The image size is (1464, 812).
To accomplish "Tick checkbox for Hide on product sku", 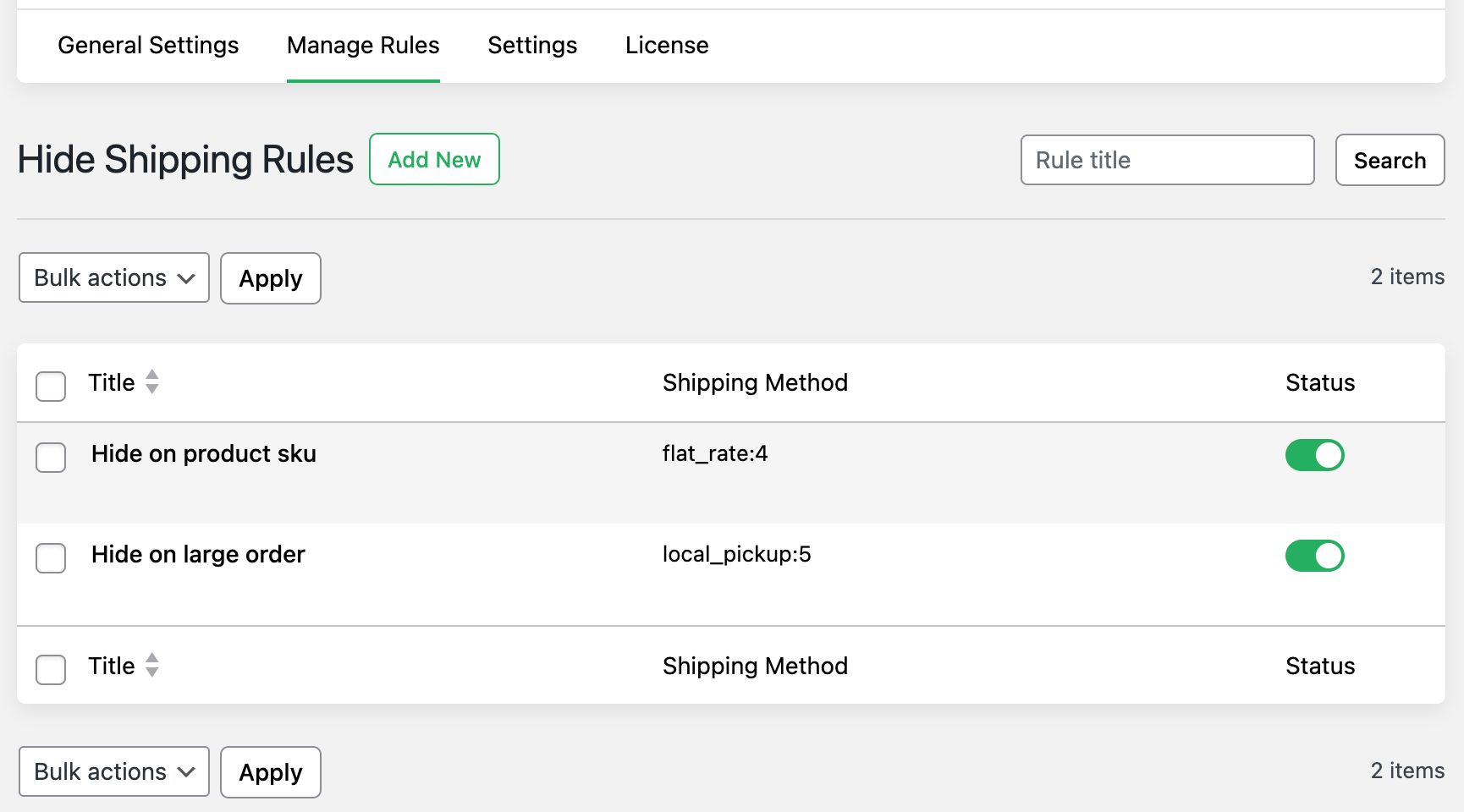I will tap(51, 458).
